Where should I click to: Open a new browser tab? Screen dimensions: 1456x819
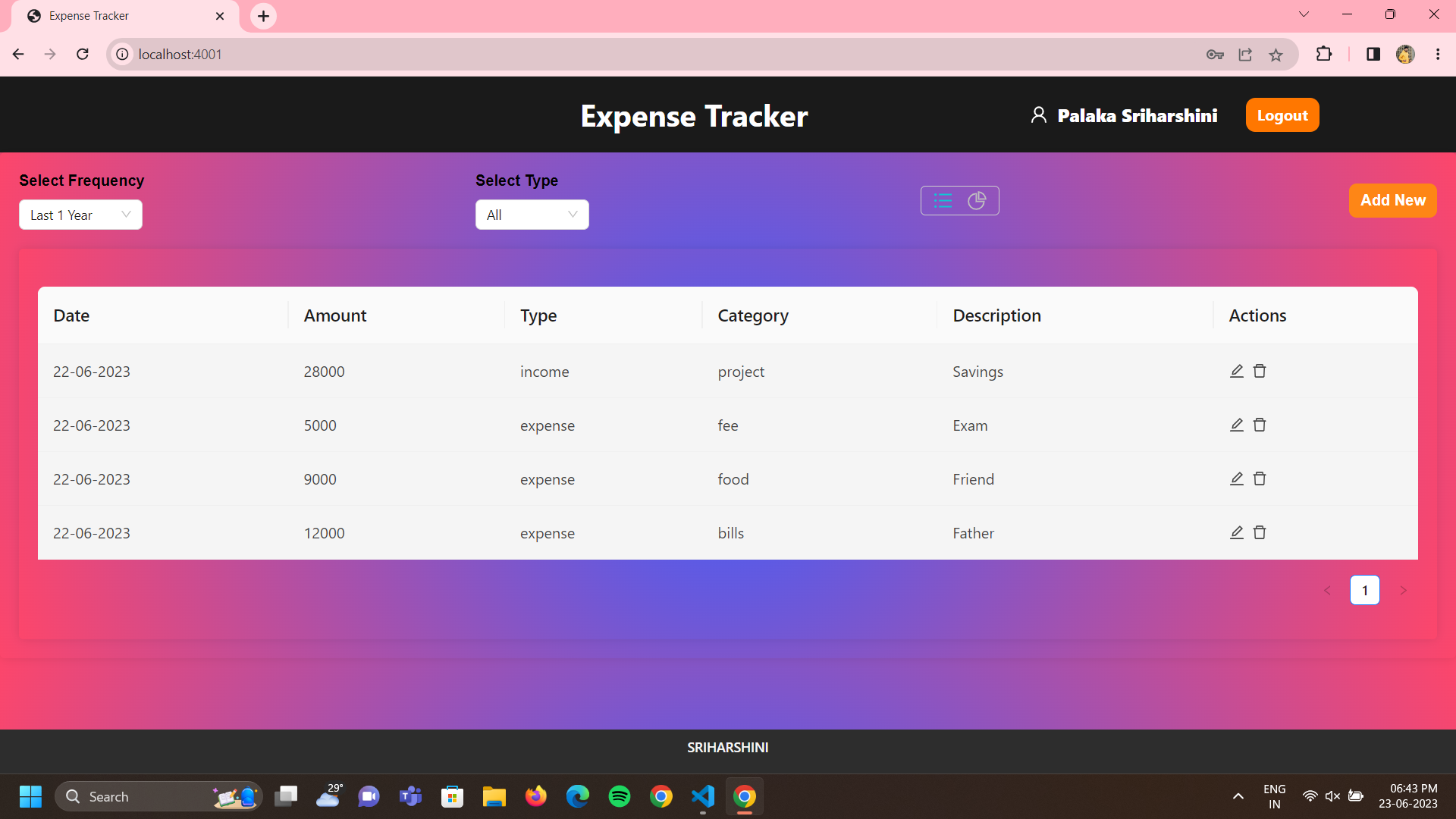(263, 16)
